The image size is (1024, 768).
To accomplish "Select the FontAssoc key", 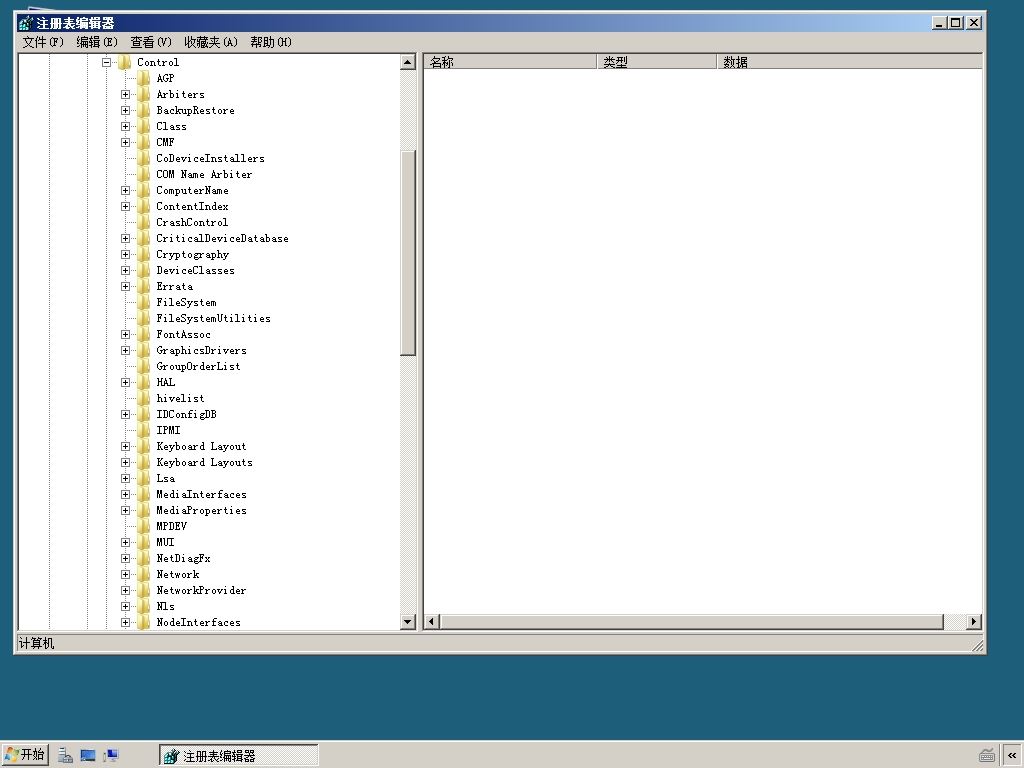I will tap(183, 334).
